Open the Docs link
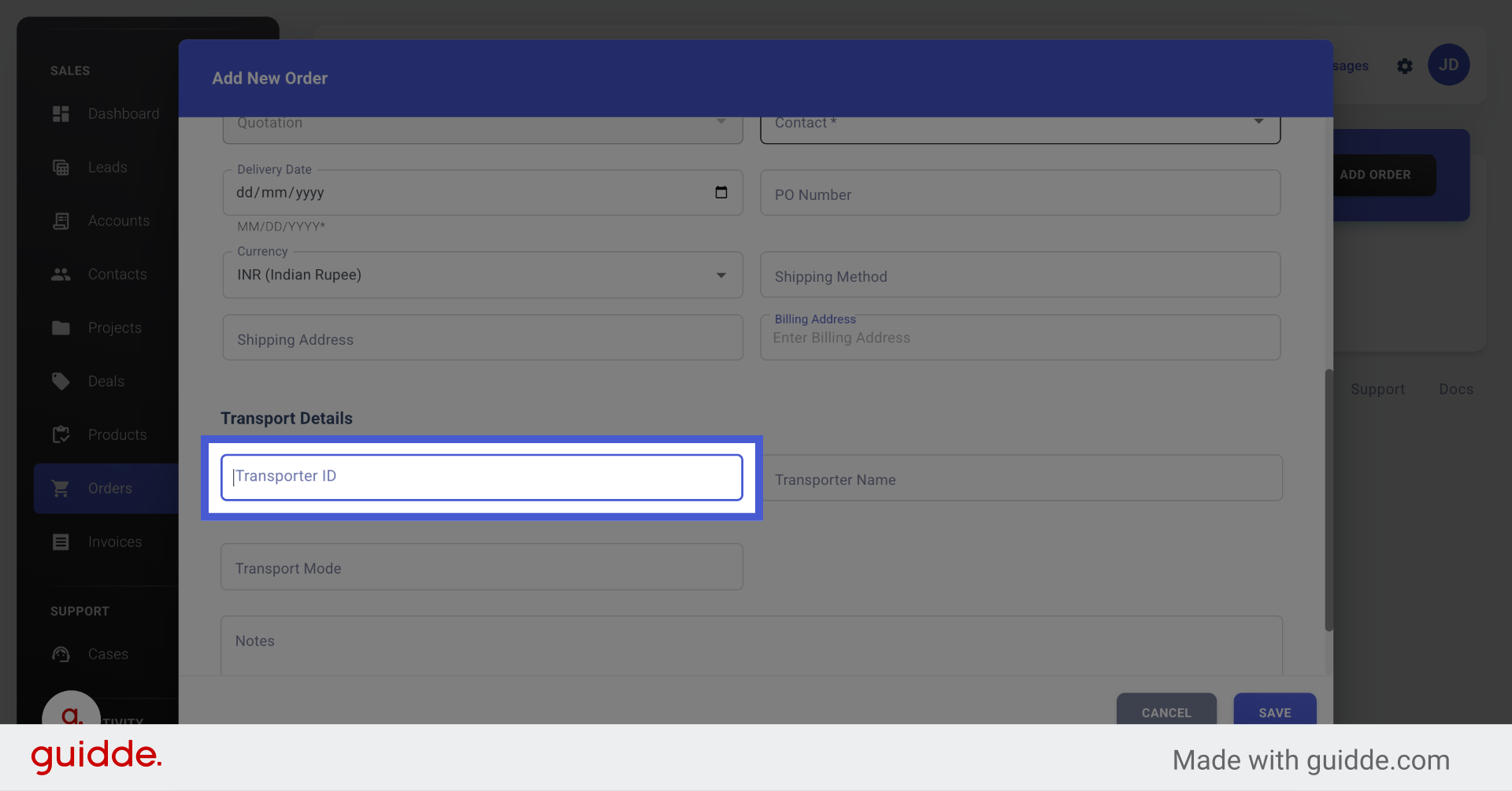The image size is (1512, 791). (1455, 389)
